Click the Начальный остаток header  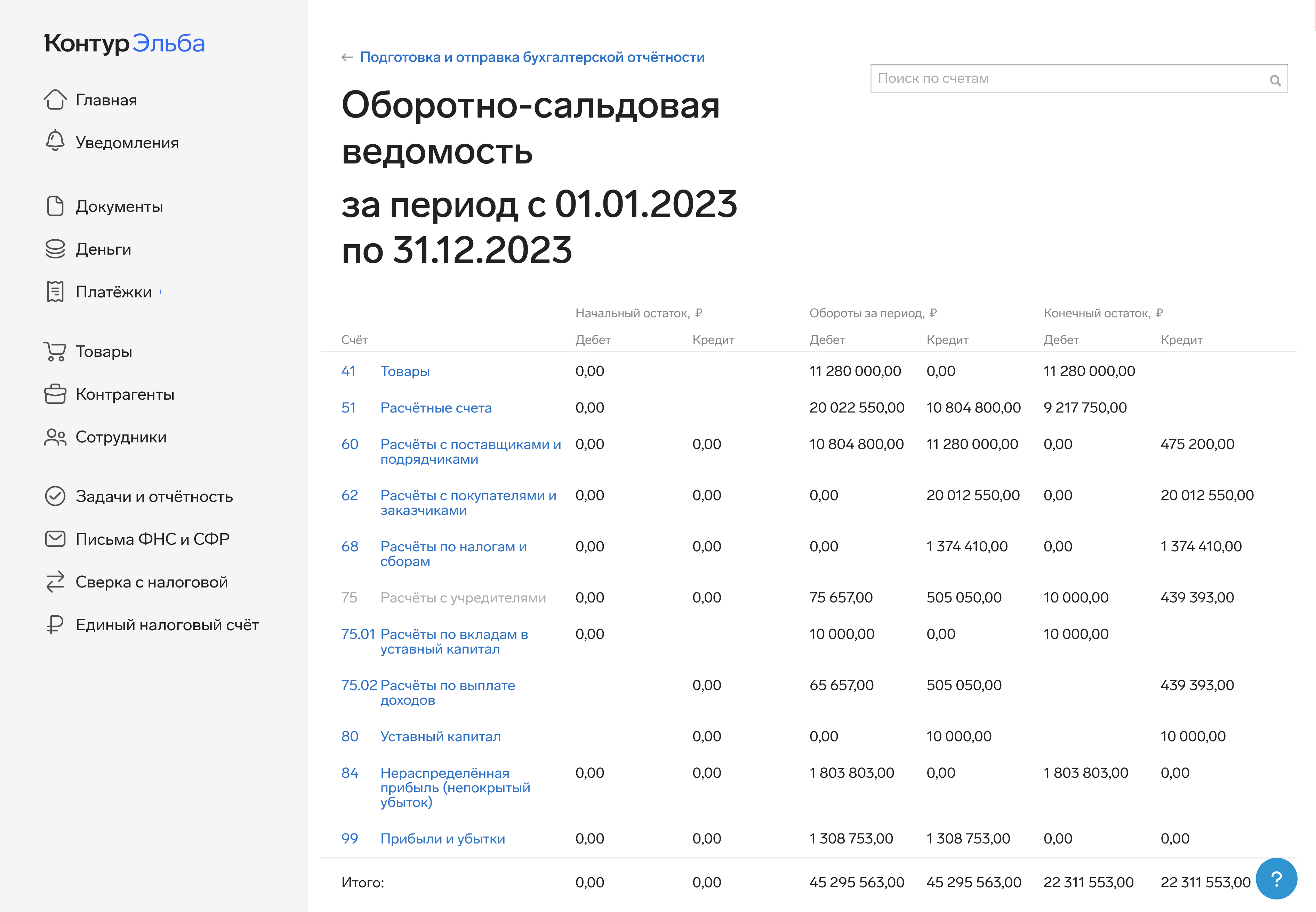(639, 313)
